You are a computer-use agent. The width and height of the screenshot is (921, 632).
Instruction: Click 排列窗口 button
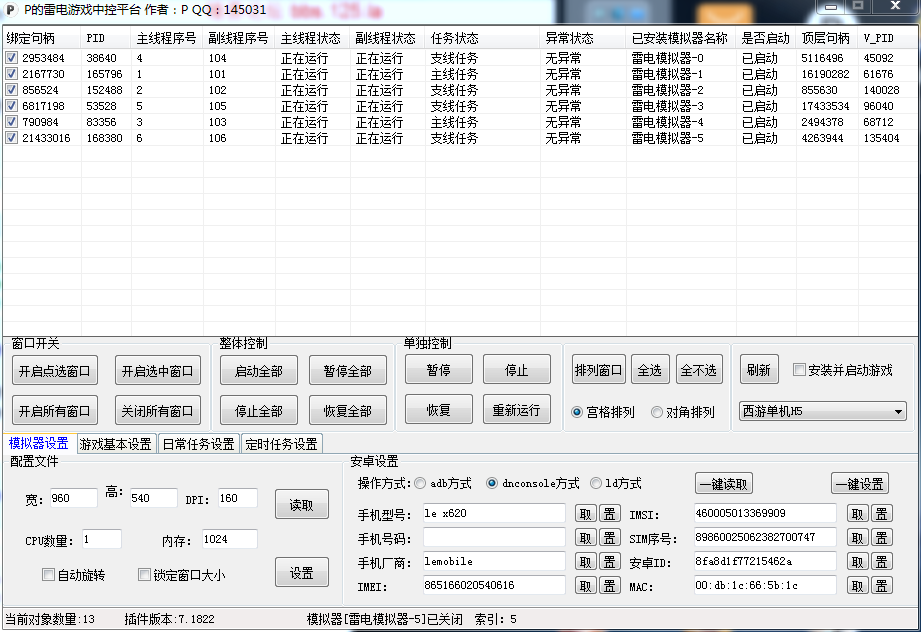pos(599,369)
